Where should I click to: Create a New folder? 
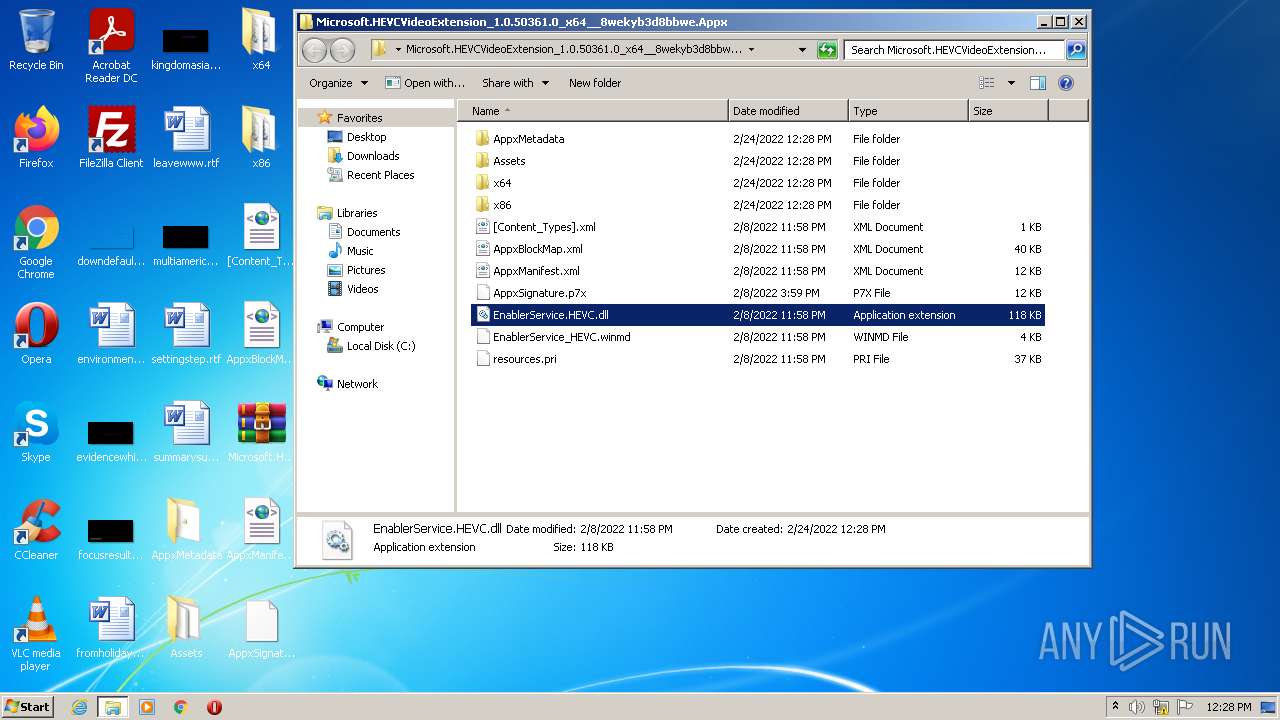coord(595,83)
